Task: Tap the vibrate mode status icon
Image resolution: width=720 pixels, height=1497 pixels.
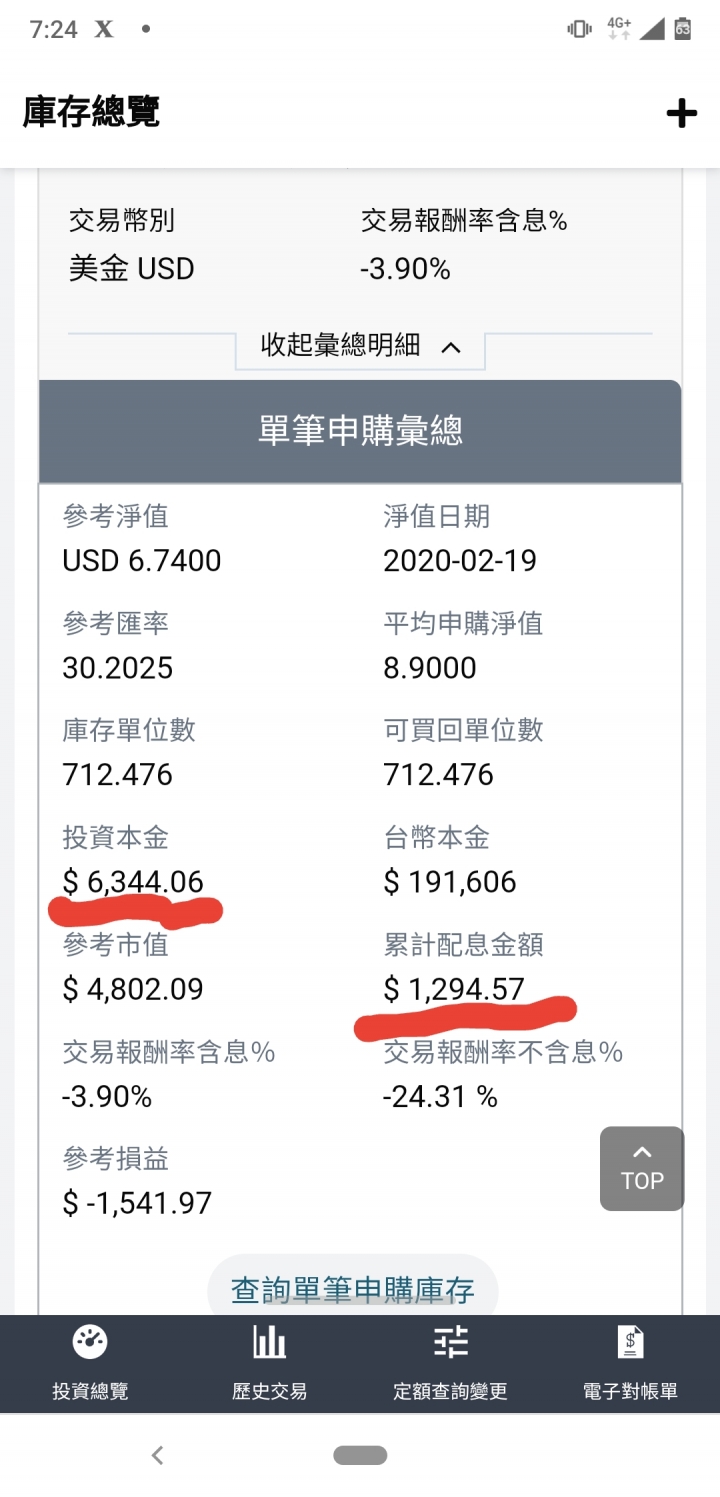Action: (x=579, y=29)
